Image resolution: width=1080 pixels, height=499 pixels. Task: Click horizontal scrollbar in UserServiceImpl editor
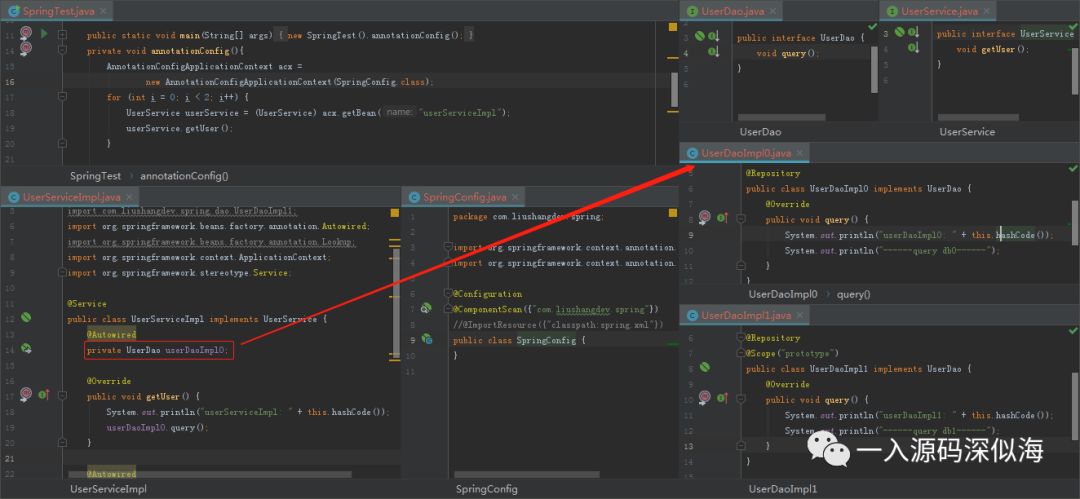click(x=209, y=475)
